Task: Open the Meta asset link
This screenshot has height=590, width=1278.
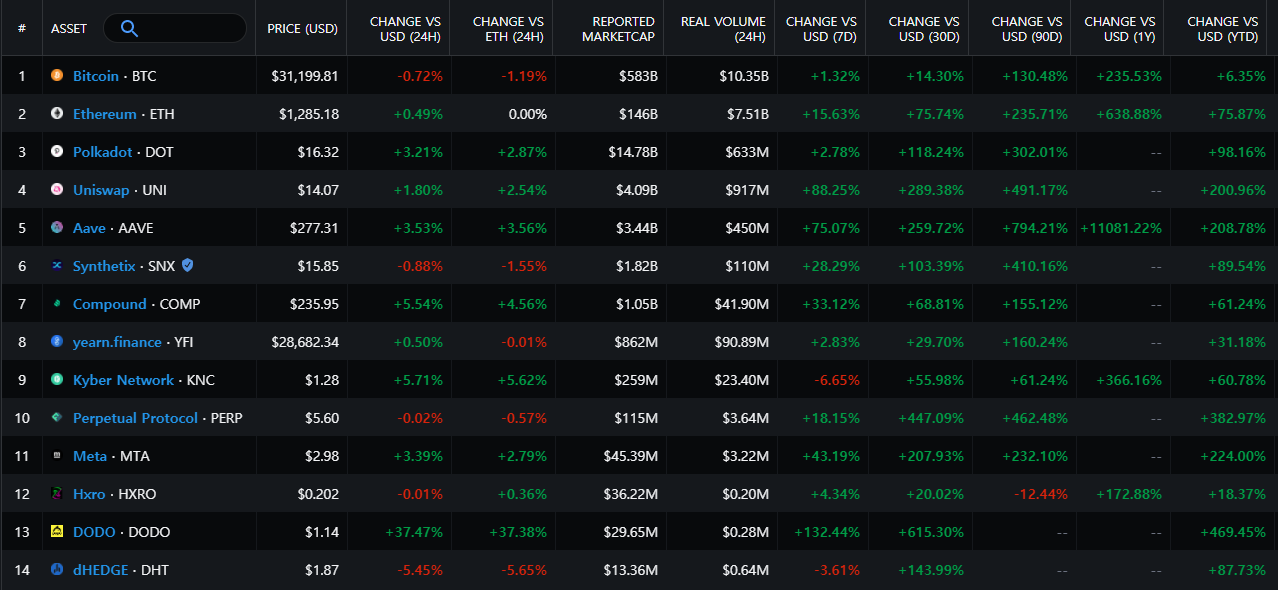Action: pyautogui.click(x=90, y=456)
